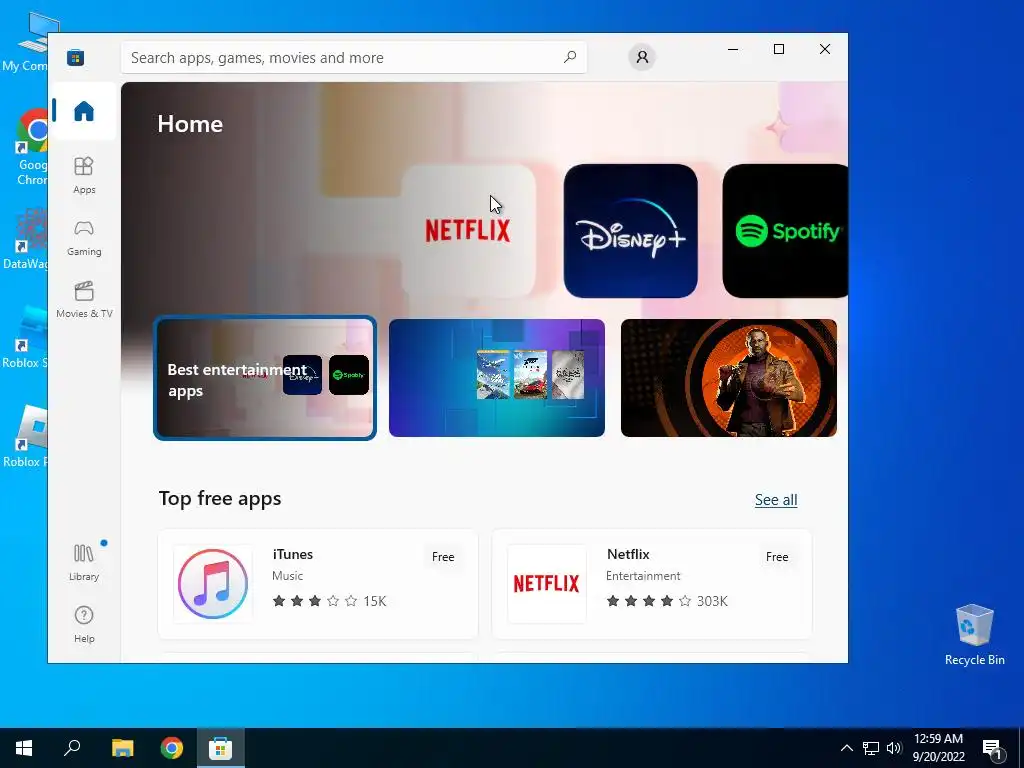
Task: Click the Top free apps heading
Action: pos(220,498)
